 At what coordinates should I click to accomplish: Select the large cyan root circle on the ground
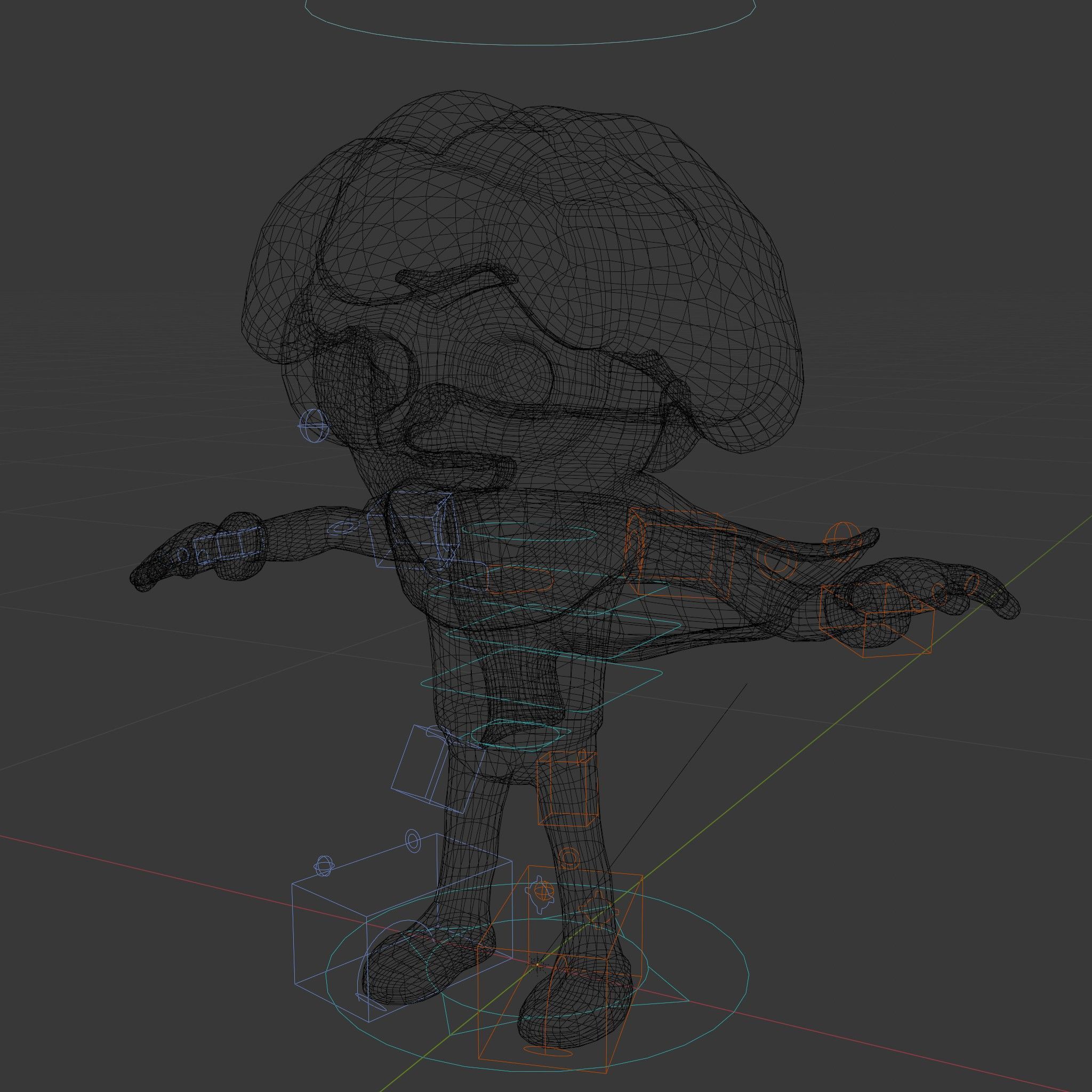537,978
